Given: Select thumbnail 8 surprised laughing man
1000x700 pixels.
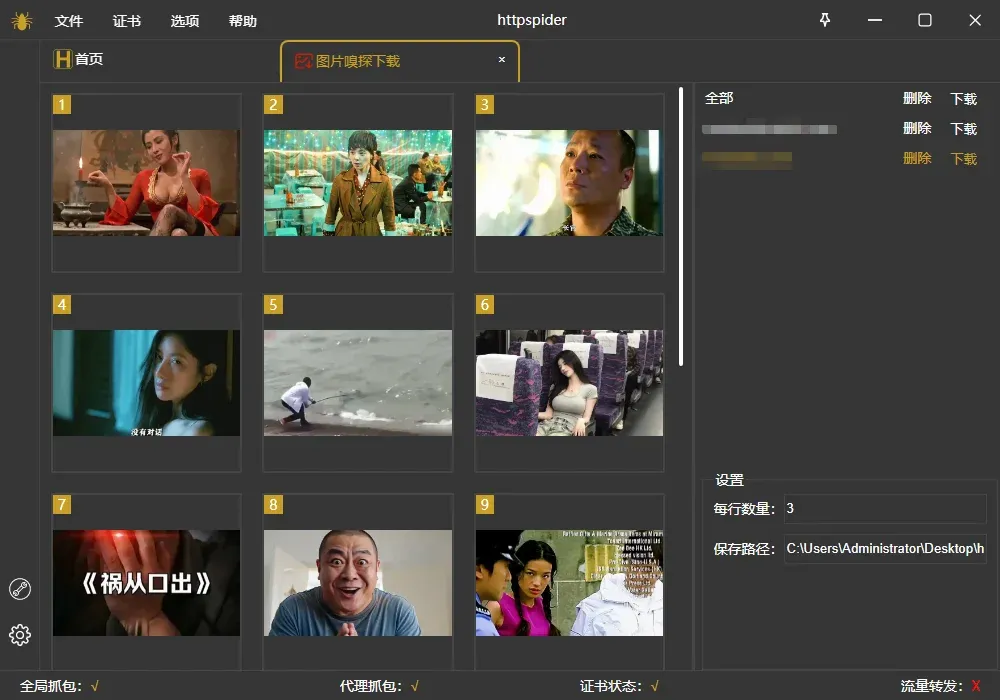Looking at the screenshot, I should [x=358, y=583].
